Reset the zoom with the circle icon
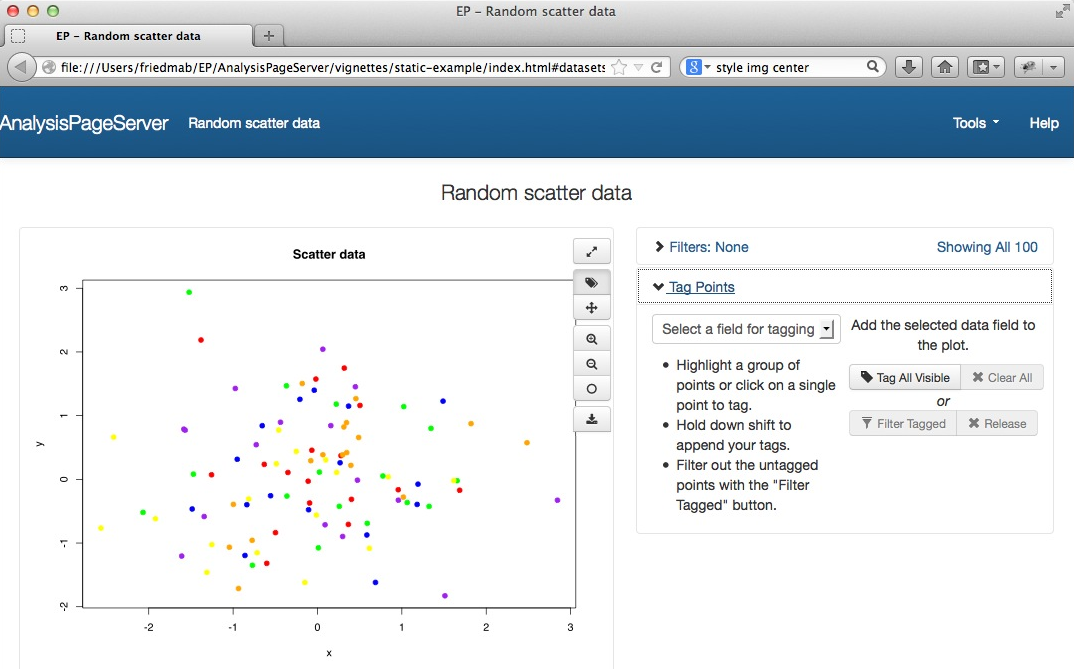The width and height of the screenshot is (1074, 669). 592,389
